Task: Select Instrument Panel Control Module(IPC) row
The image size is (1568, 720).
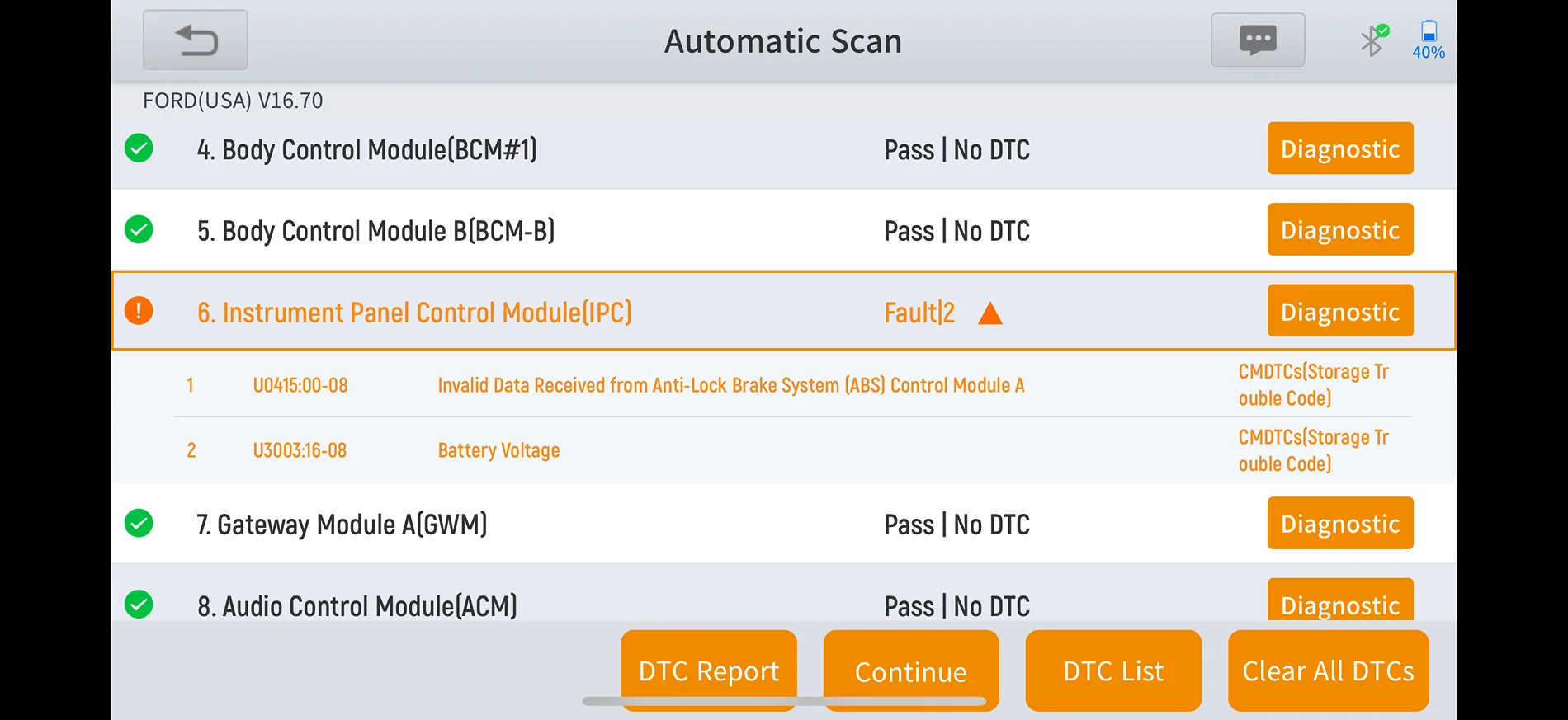Action: 783,311
